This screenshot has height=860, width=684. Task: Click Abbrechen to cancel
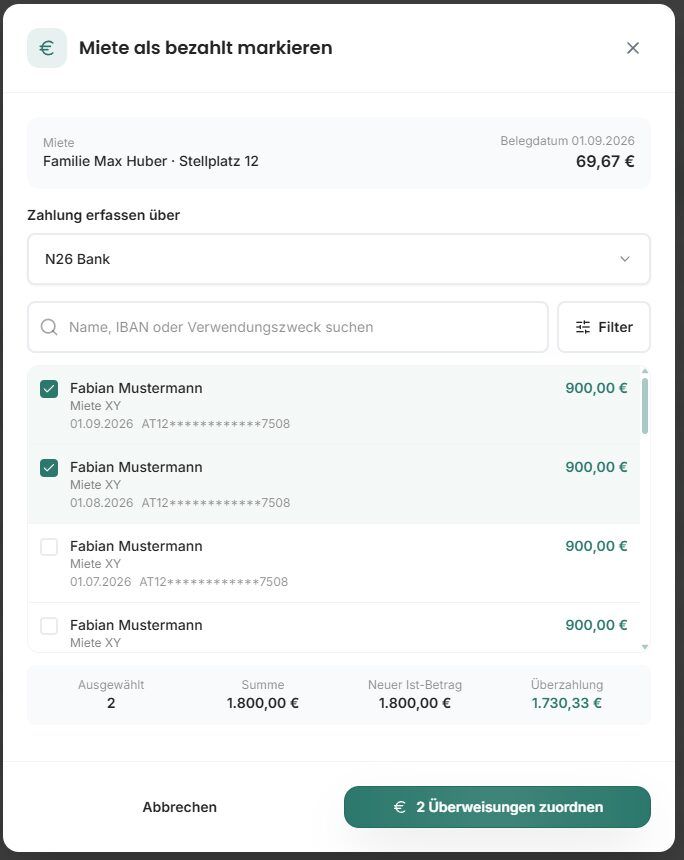(x=179, y=807)
